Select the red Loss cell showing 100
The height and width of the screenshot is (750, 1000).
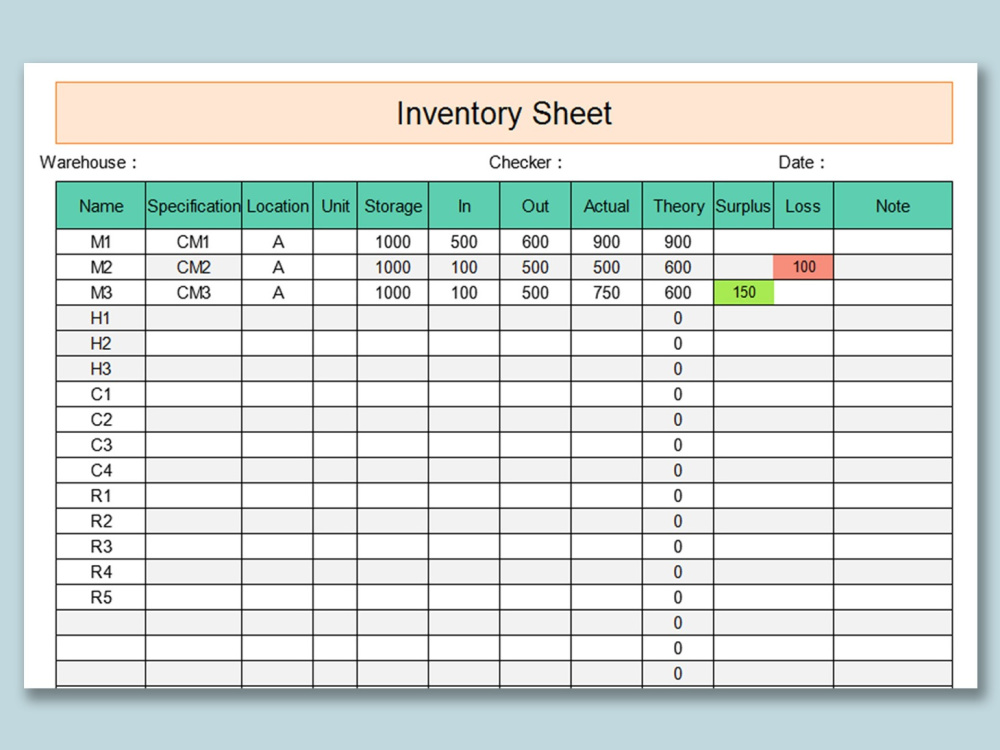coord(804,267)
